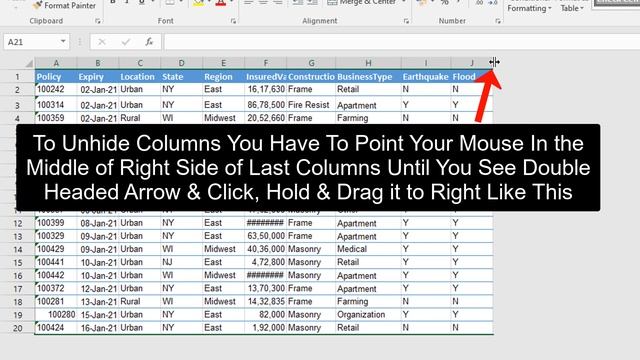Screen dimensions: 640x360
Task: Click inside the Name Box showing A21
Action: point(32,42)
